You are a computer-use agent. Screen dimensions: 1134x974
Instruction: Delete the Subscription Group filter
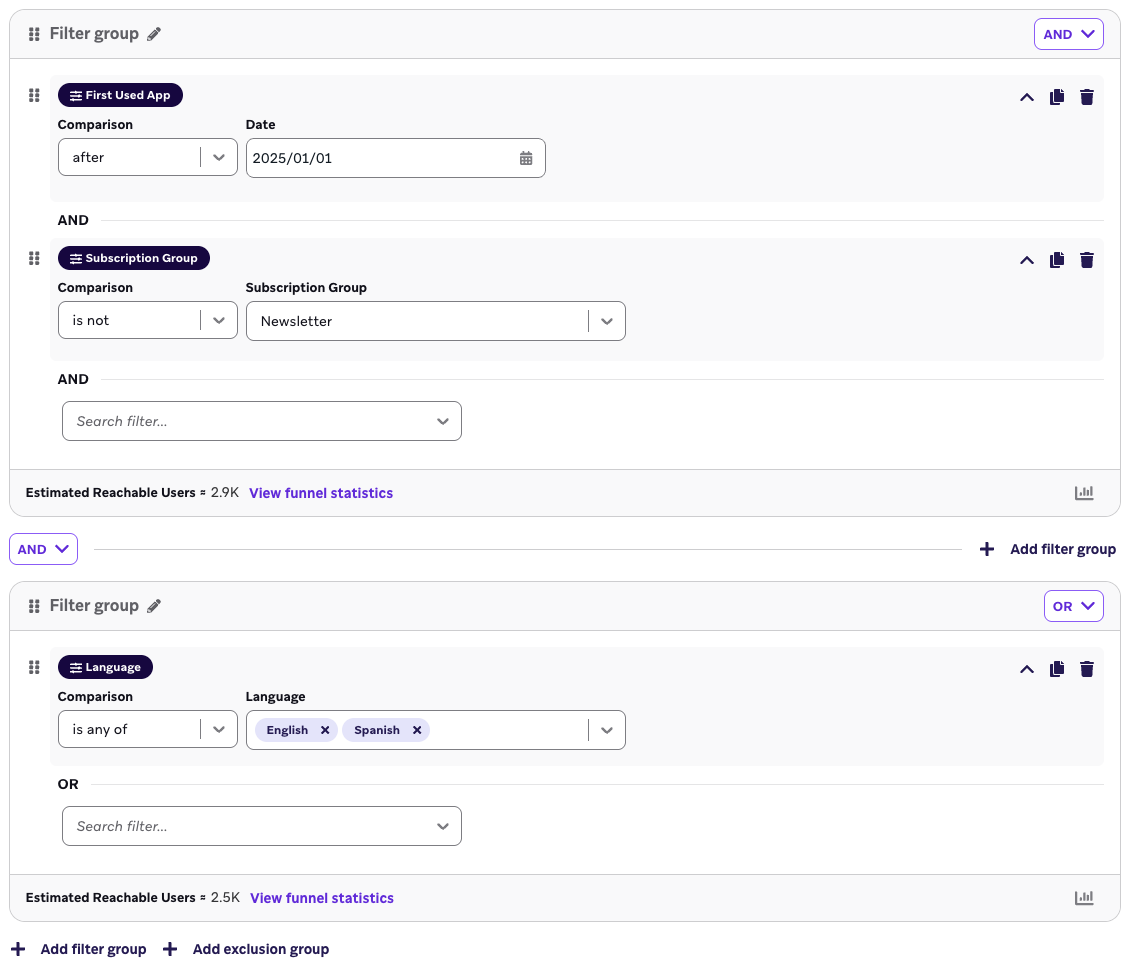pos(1086,260)
